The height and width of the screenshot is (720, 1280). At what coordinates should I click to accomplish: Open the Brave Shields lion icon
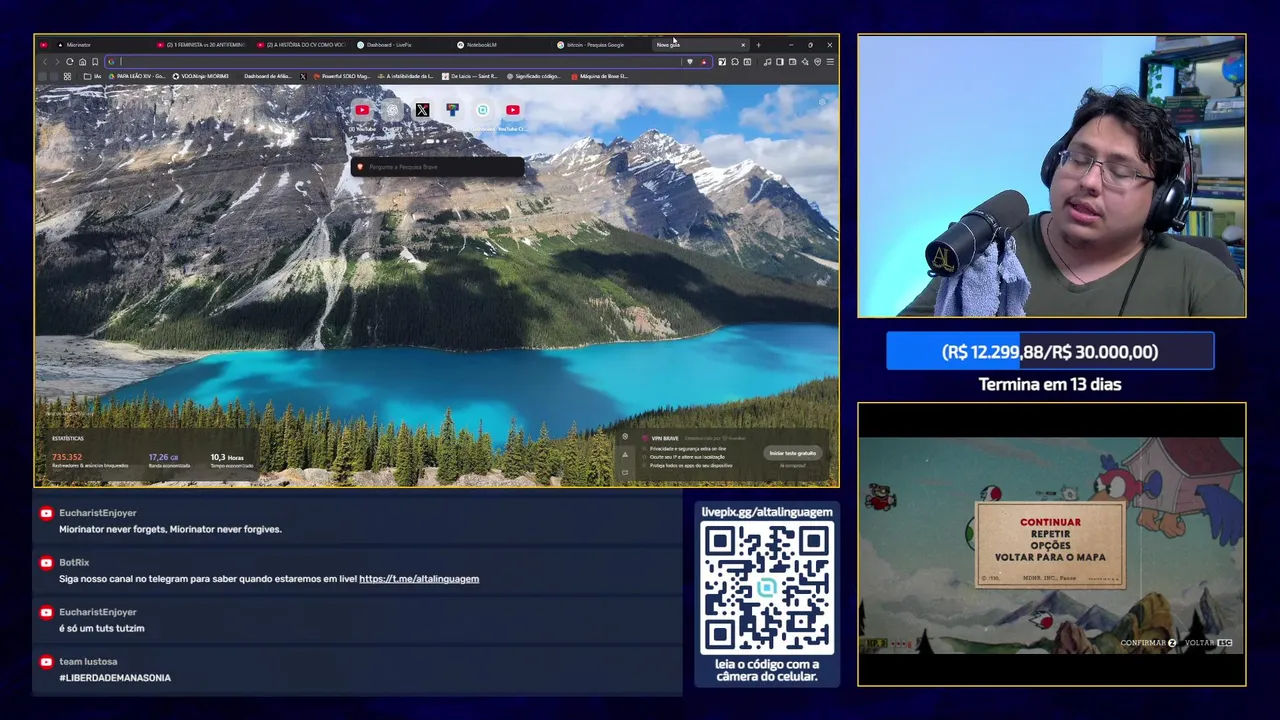[690, 62]
